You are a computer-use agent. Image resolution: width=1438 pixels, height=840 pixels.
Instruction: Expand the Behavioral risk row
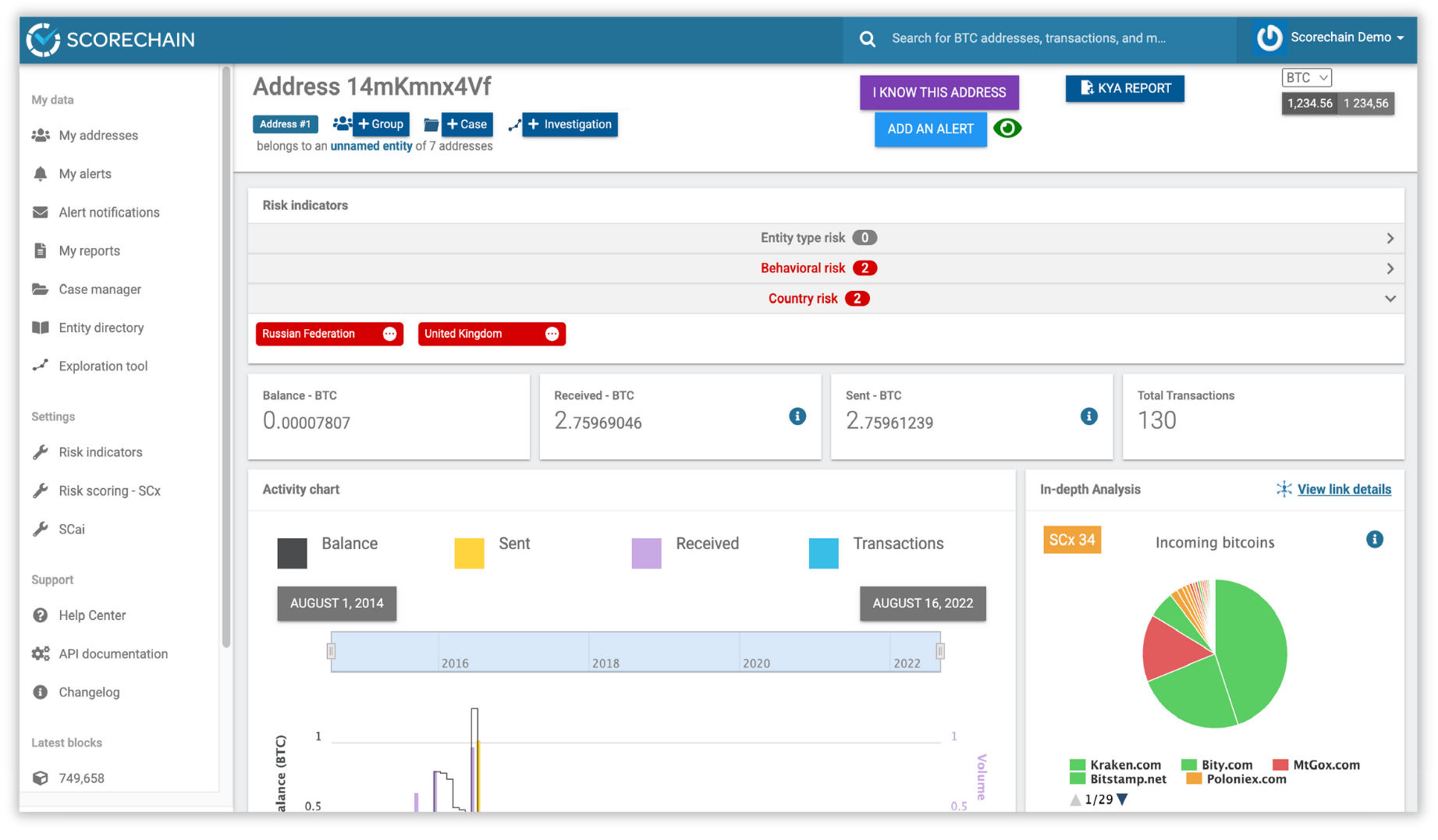tap(826, 268)
